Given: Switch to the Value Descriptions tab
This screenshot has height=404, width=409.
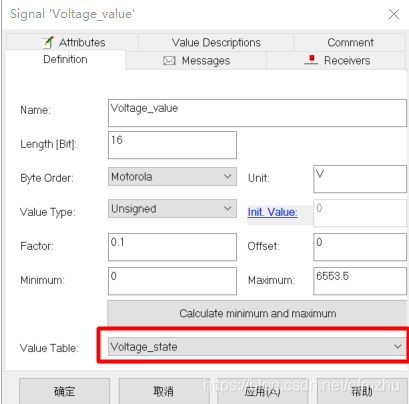Looking at the screenshot, I should point(216,42).
